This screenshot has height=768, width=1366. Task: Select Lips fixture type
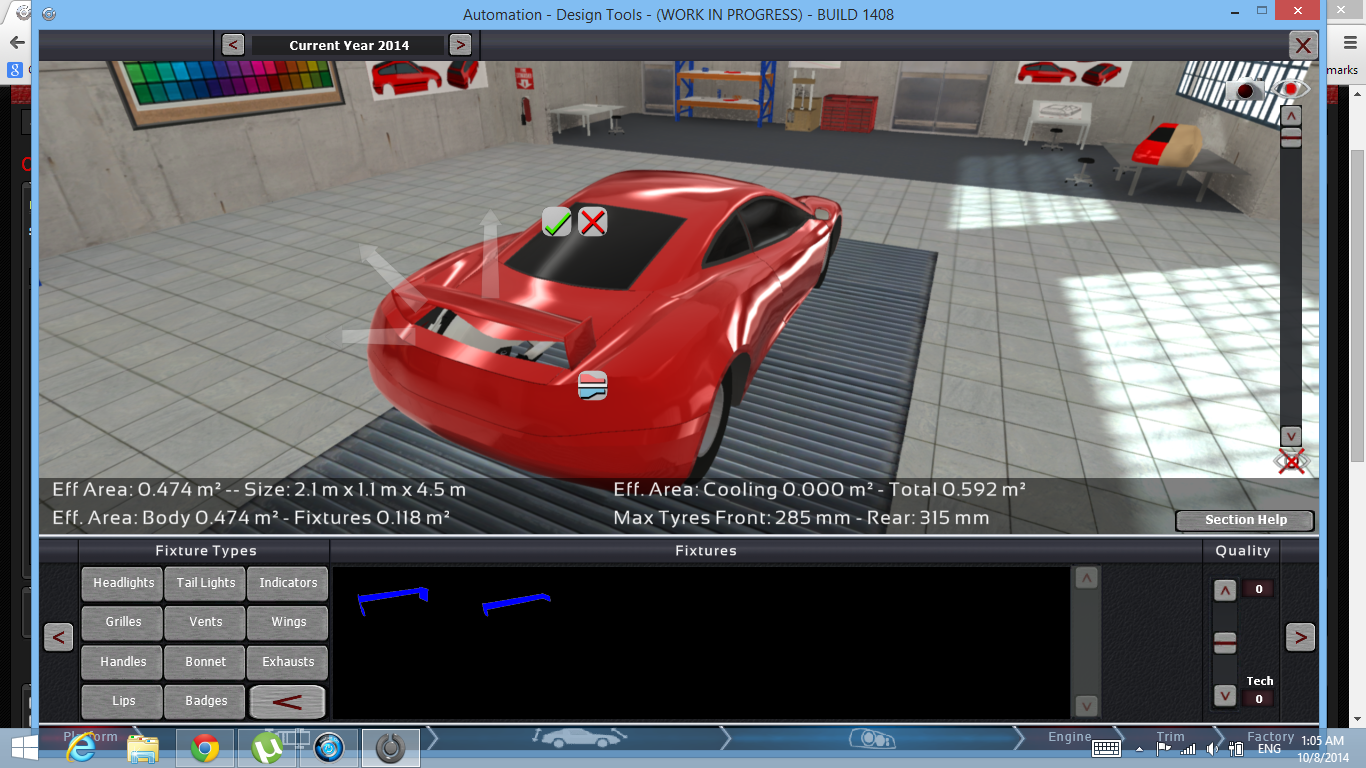[x=124, y=701]
